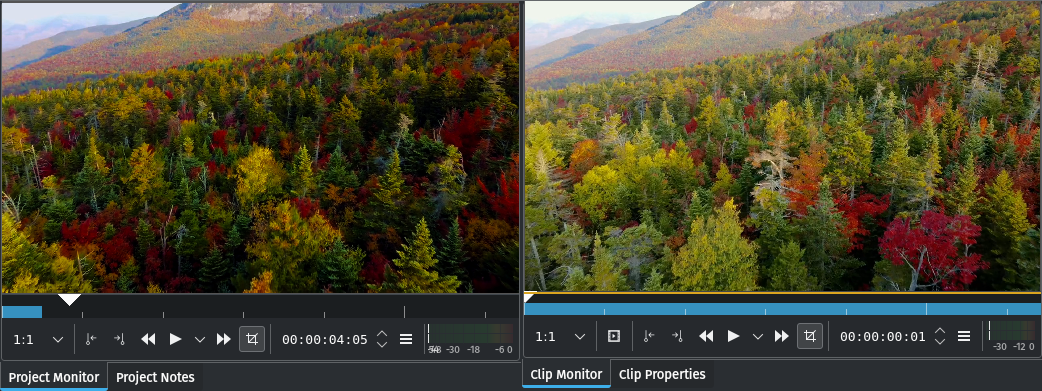Click the blue zone bar in Project Monitor ruler
The width and height of the screenshot is (1042, 391).
click(x=22, y=312)
